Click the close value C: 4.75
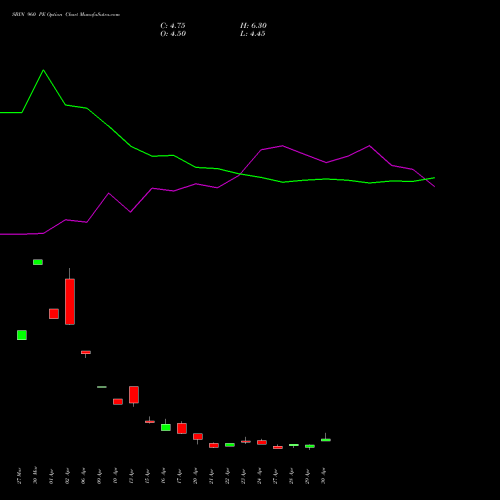 click(x=173, y=26)
